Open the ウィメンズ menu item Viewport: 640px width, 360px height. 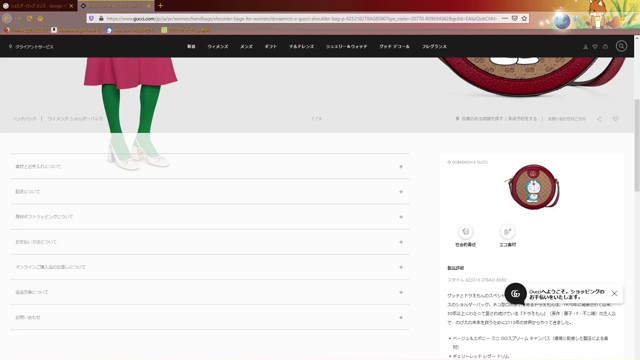point(218,47)
